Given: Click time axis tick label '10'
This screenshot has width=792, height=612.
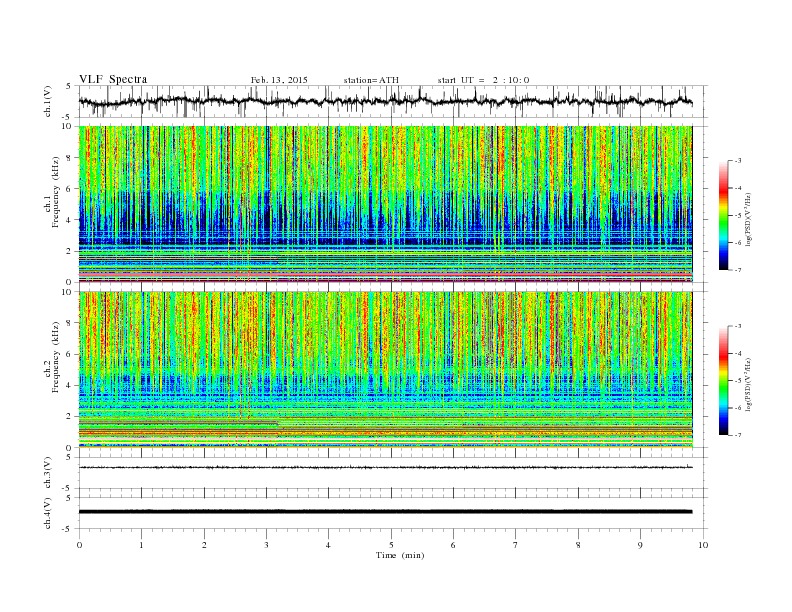Looking at the screenshot, I should pyautogui.click(x=703, y=545).
